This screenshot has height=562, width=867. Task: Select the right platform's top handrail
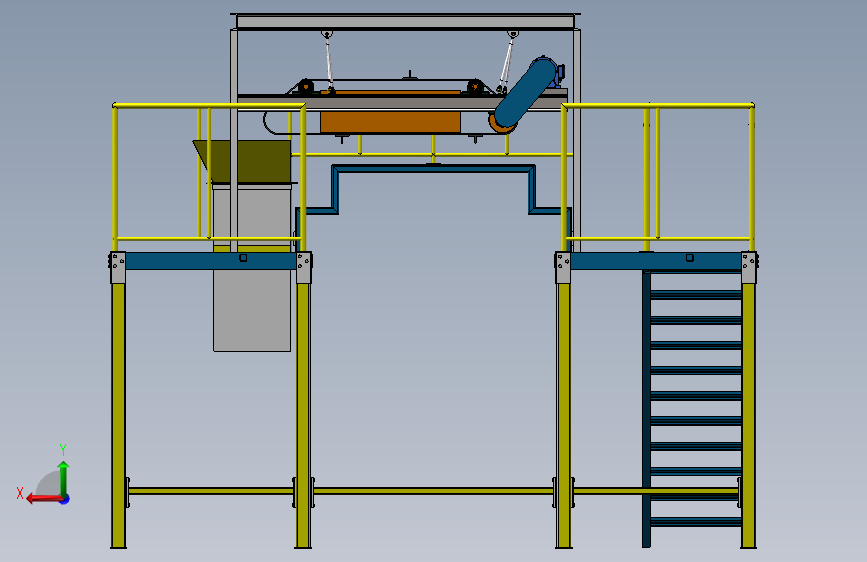[658, 105]
